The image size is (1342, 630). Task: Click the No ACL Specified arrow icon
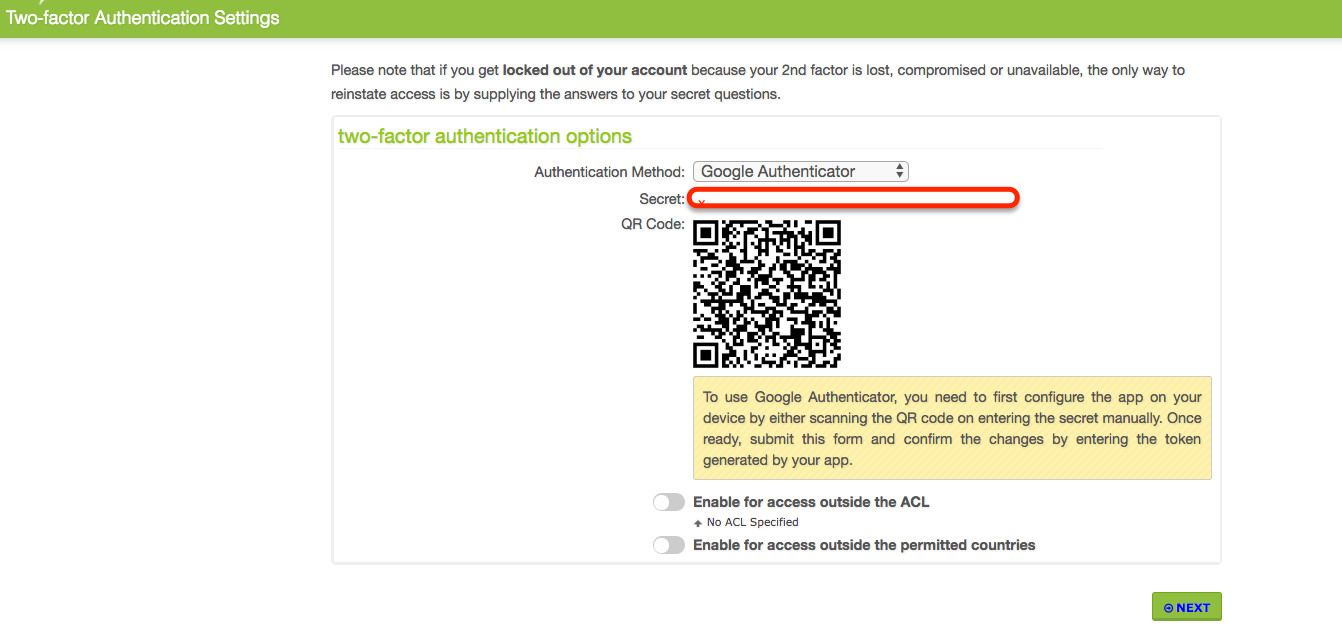pyautogui.click(x=698, y=523)
